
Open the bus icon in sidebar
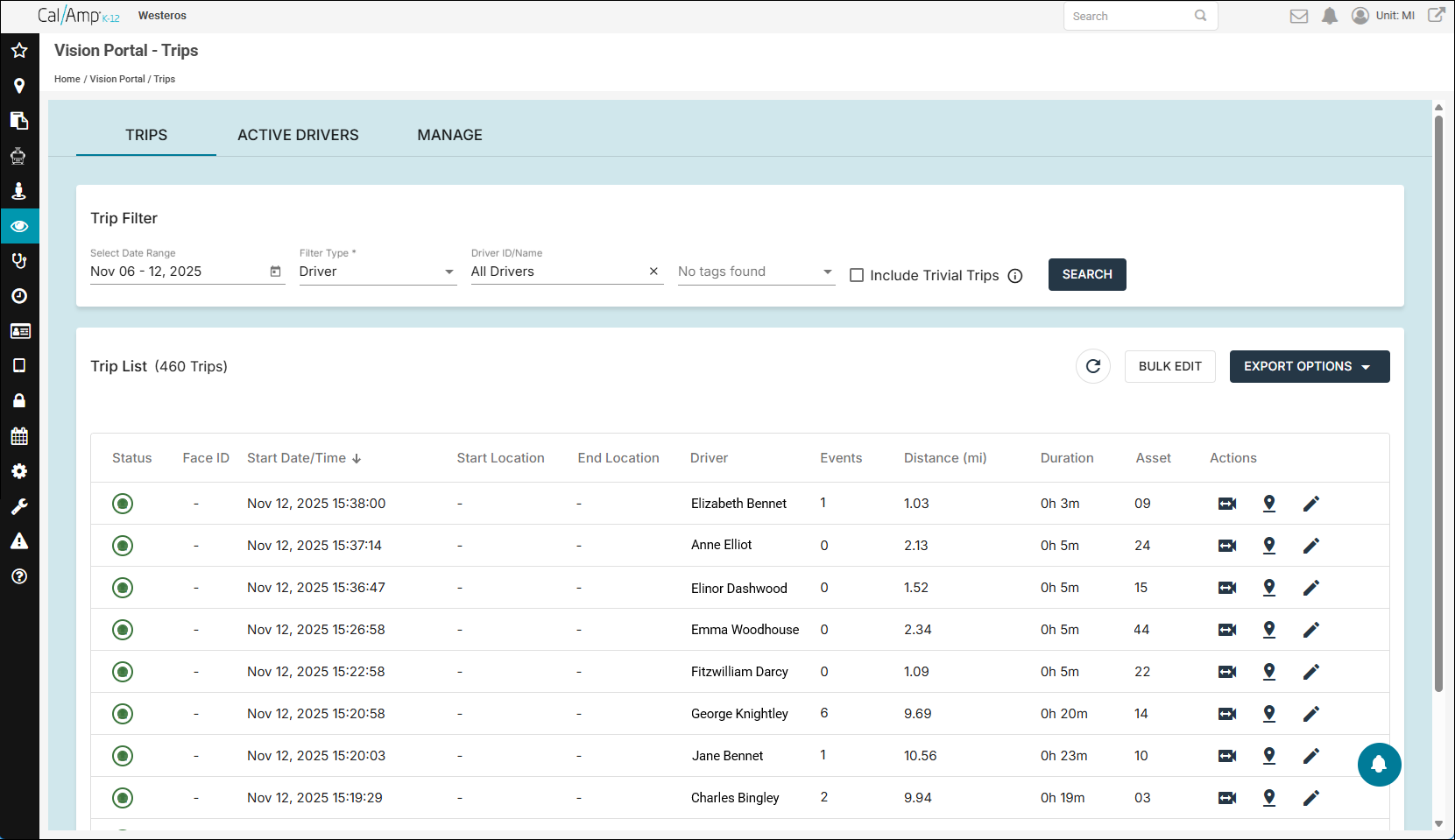[x=19, y=156]
